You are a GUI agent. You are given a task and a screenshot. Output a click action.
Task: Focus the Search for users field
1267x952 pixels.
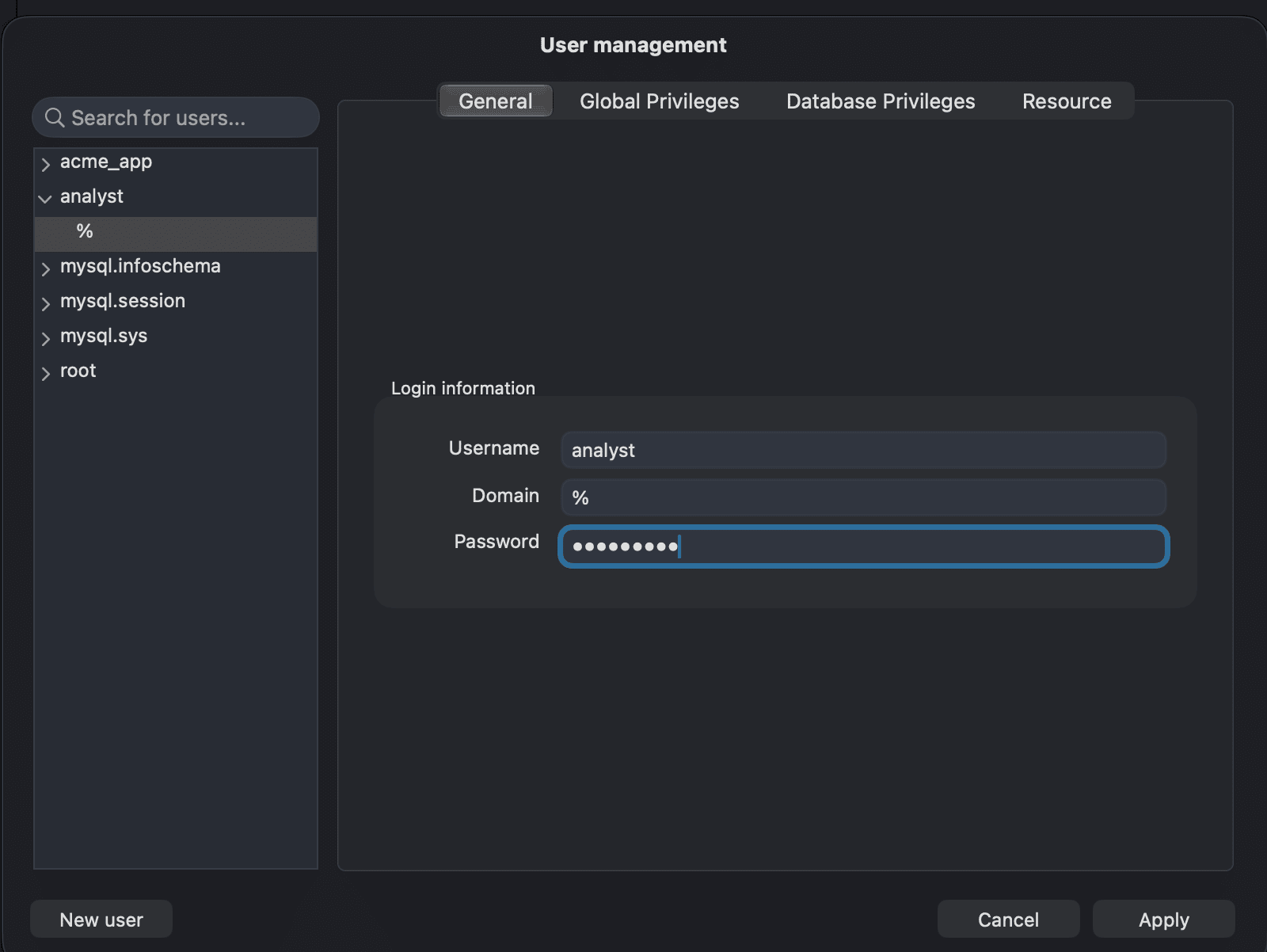click(176, 118)
